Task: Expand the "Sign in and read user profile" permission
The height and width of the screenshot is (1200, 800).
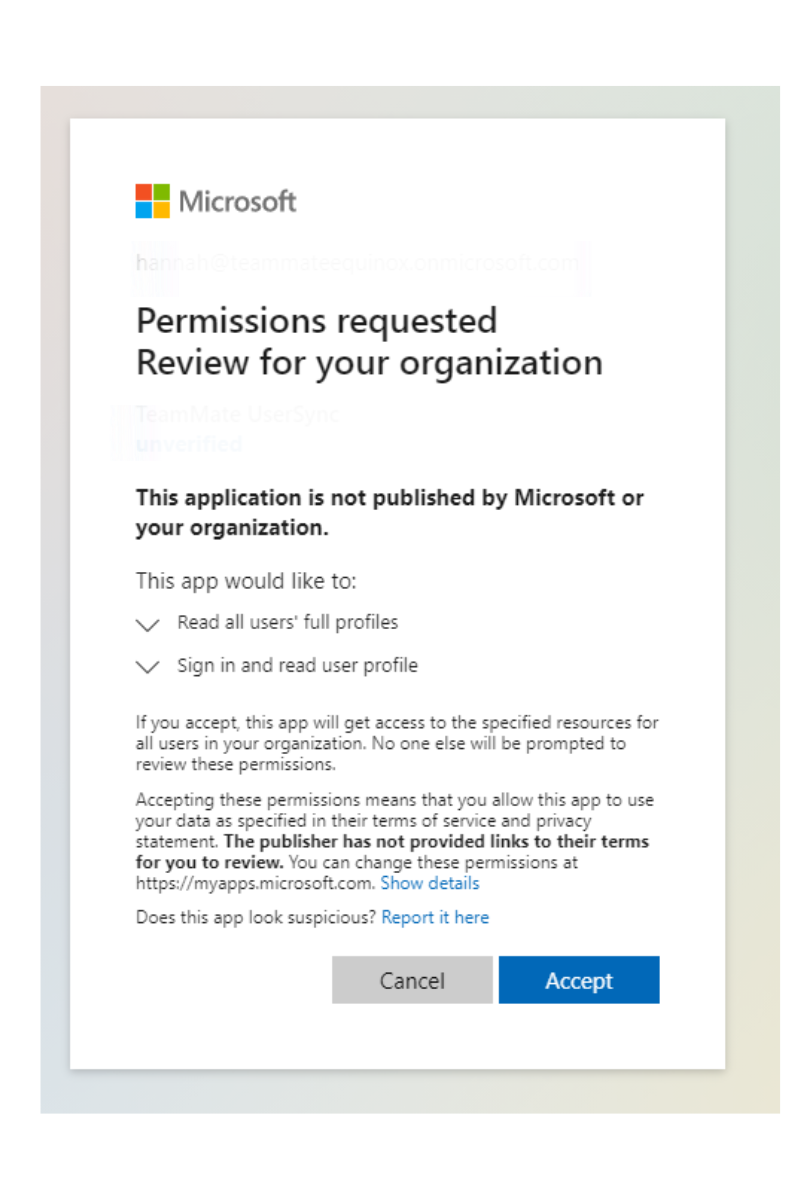Action: (x=147, y=667)
